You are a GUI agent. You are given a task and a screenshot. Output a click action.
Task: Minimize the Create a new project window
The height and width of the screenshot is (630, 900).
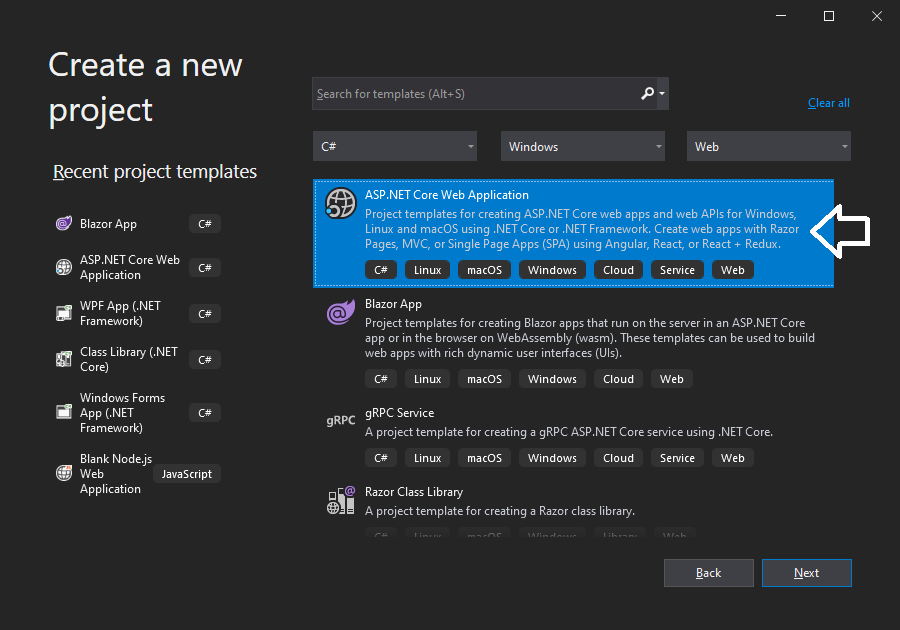coord(781,16)
